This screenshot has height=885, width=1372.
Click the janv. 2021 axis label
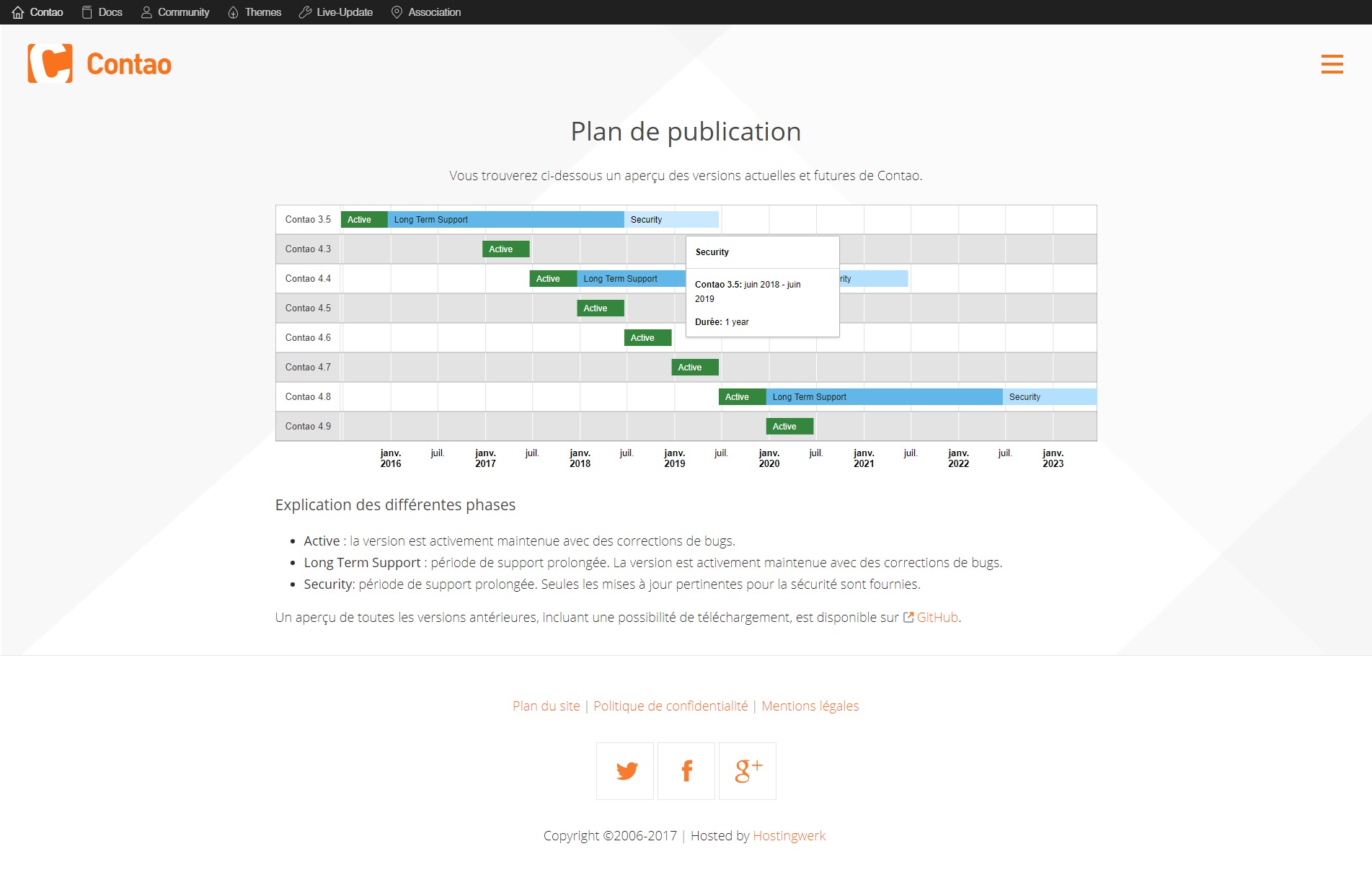coord(864,458)
